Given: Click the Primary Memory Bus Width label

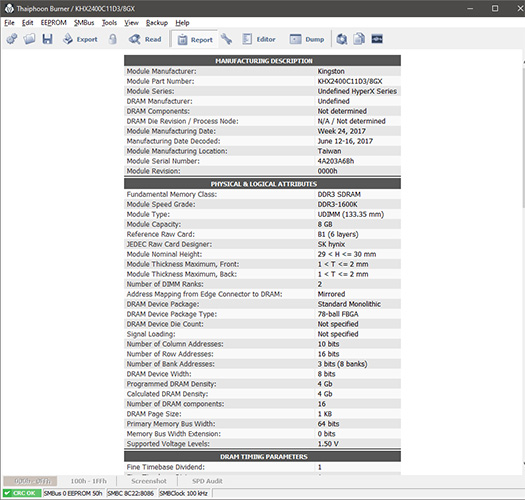Looking at the screenshot, I should coord(171,424).
